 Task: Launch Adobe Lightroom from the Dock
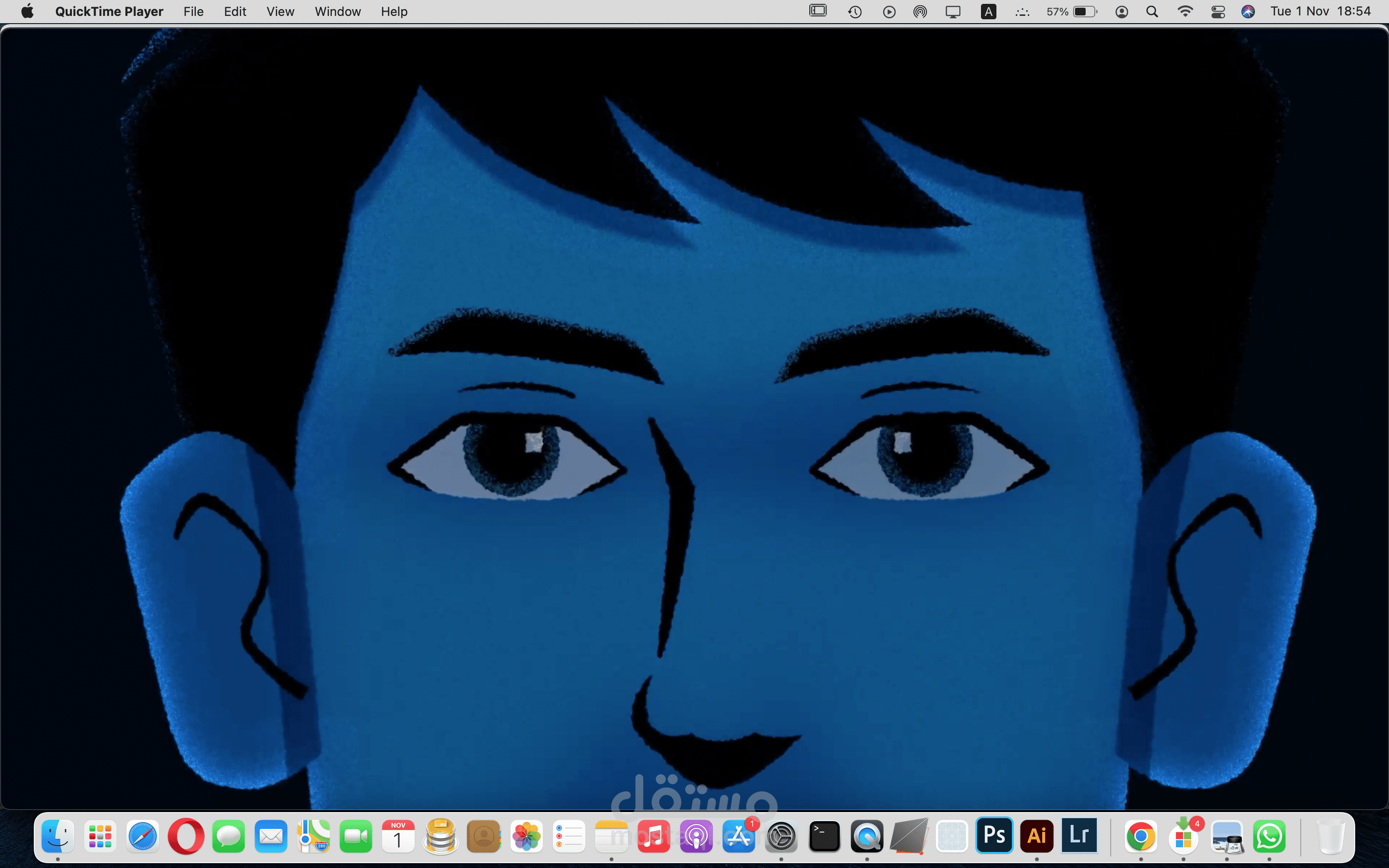pyautogui.click(x=1079, y=836)
